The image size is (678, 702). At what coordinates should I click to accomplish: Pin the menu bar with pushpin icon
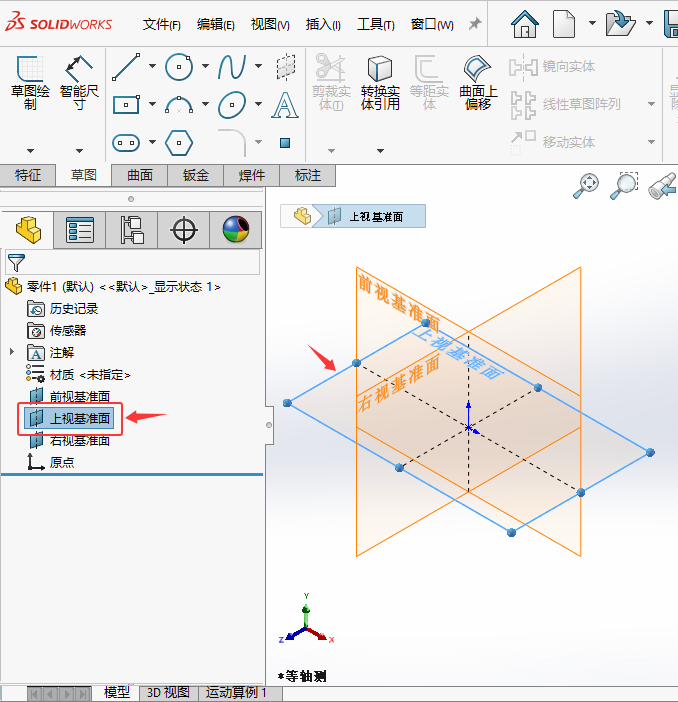click(475, 24)
